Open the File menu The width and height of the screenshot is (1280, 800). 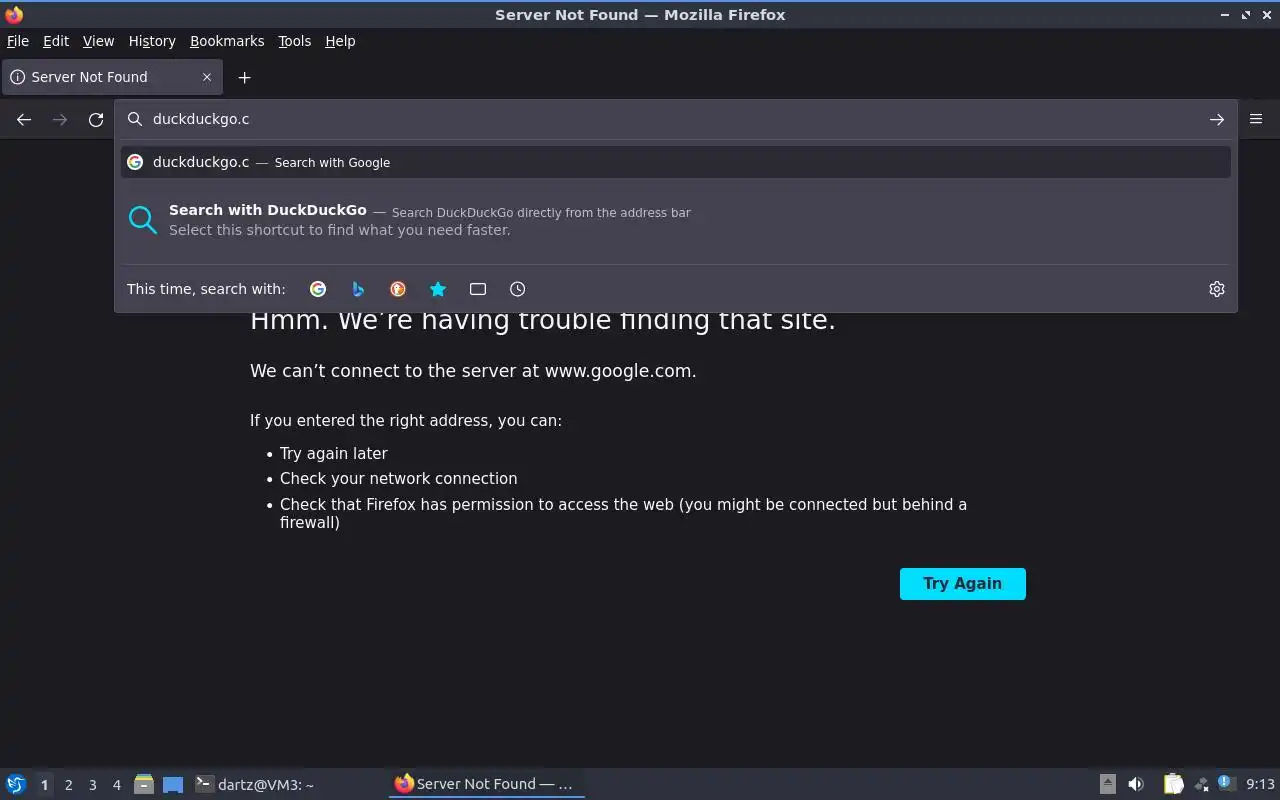[x=18, y=41]
